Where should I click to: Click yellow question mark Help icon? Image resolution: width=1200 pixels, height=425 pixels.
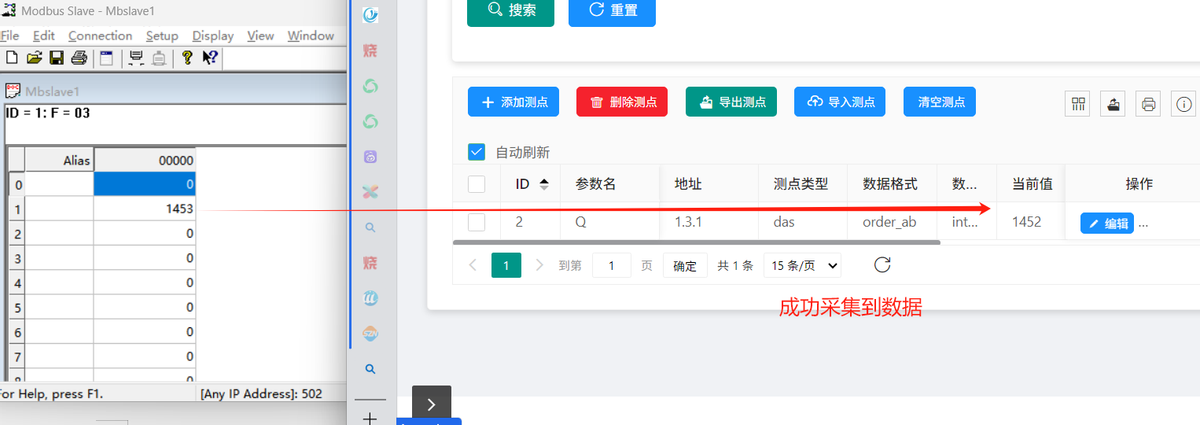187,58
